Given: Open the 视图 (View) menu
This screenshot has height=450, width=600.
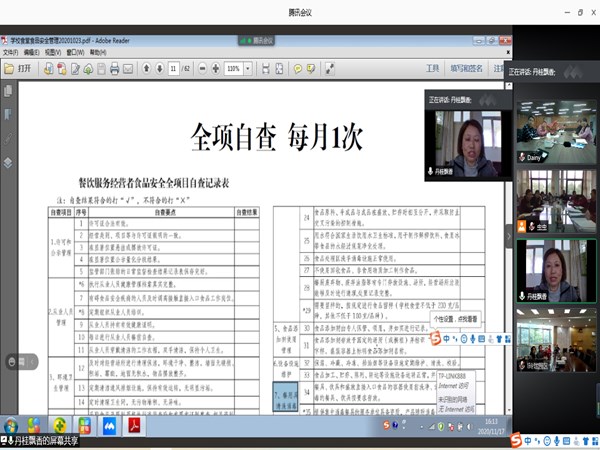Looking at the screenshot, I should point(51,50).
